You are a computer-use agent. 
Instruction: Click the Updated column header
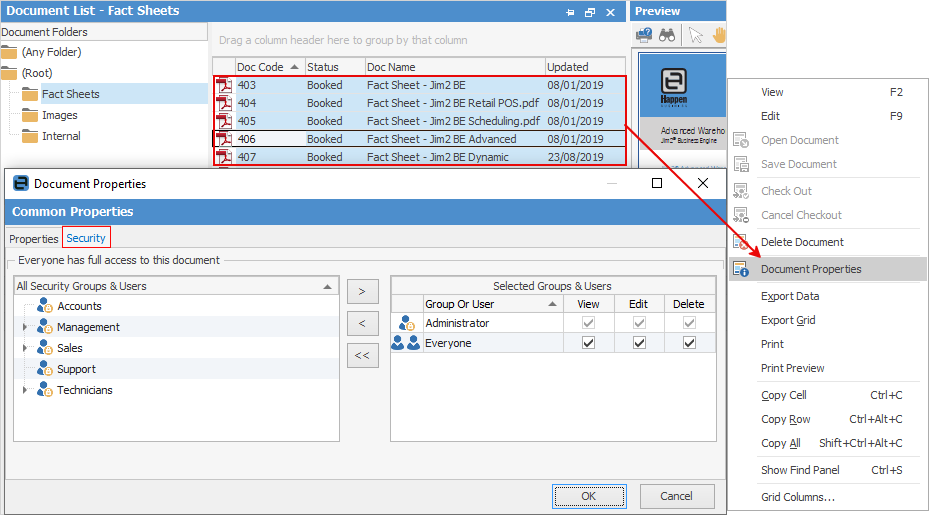pos(585,67)
